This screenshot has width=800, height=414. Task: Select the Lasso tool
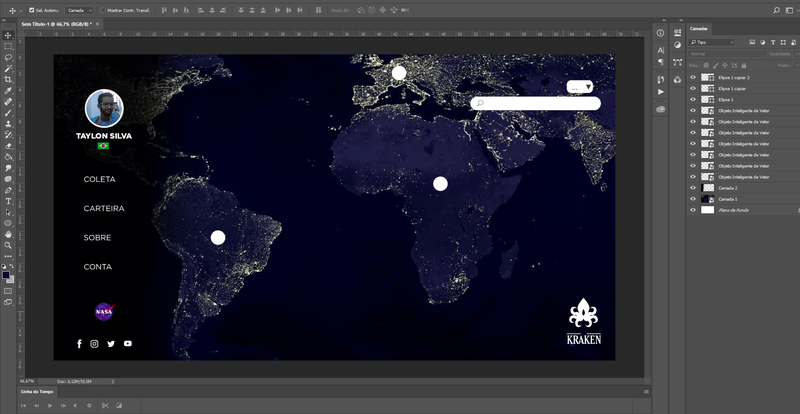click(x=8, y=57)
